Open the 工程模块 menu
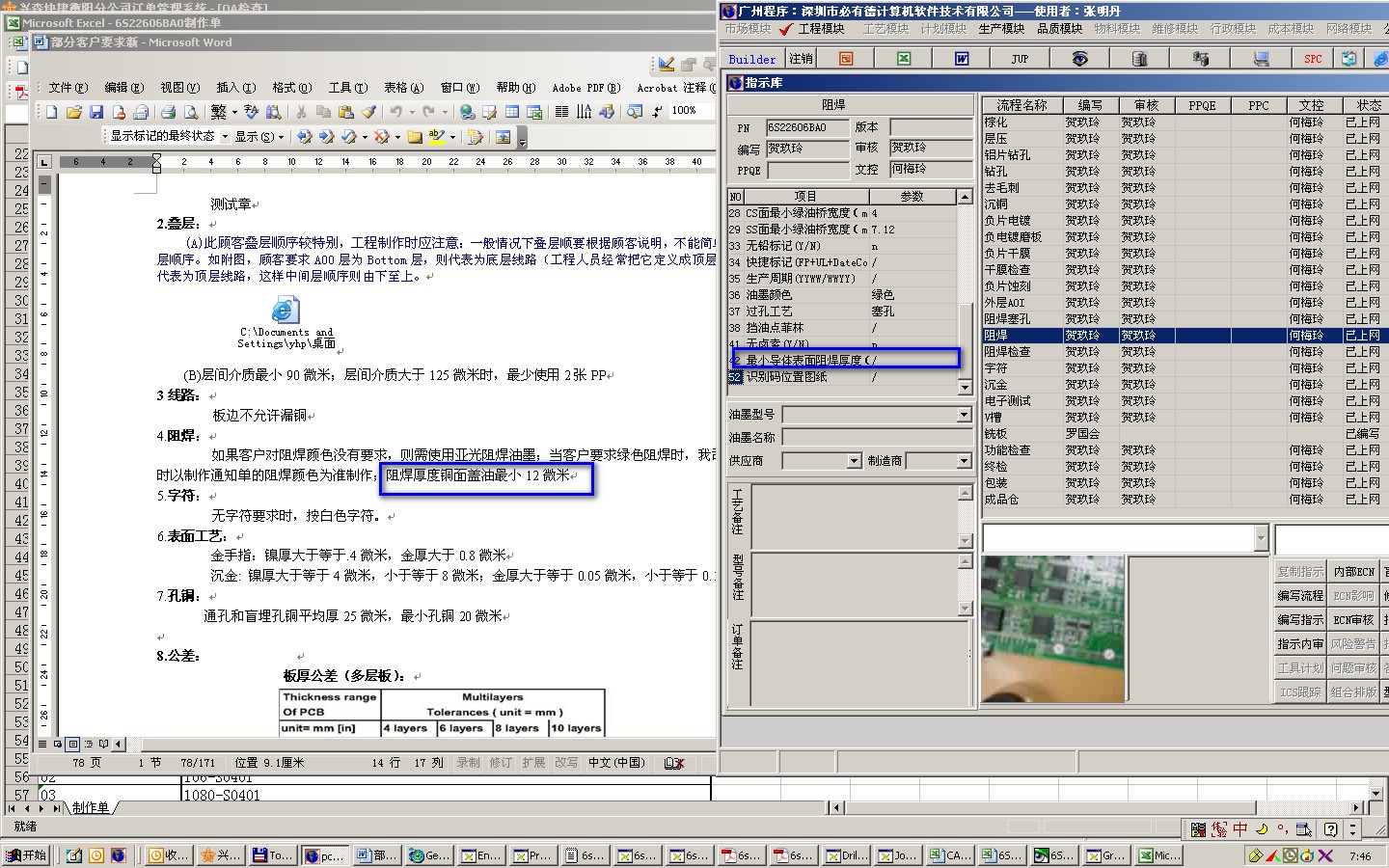The width and height of the screenshot is (1389, 868). click(821, 29)
